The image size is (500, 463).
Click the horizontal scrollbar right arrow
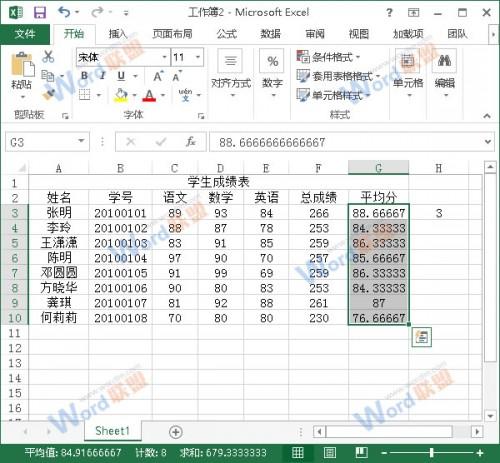coord(477,432)
